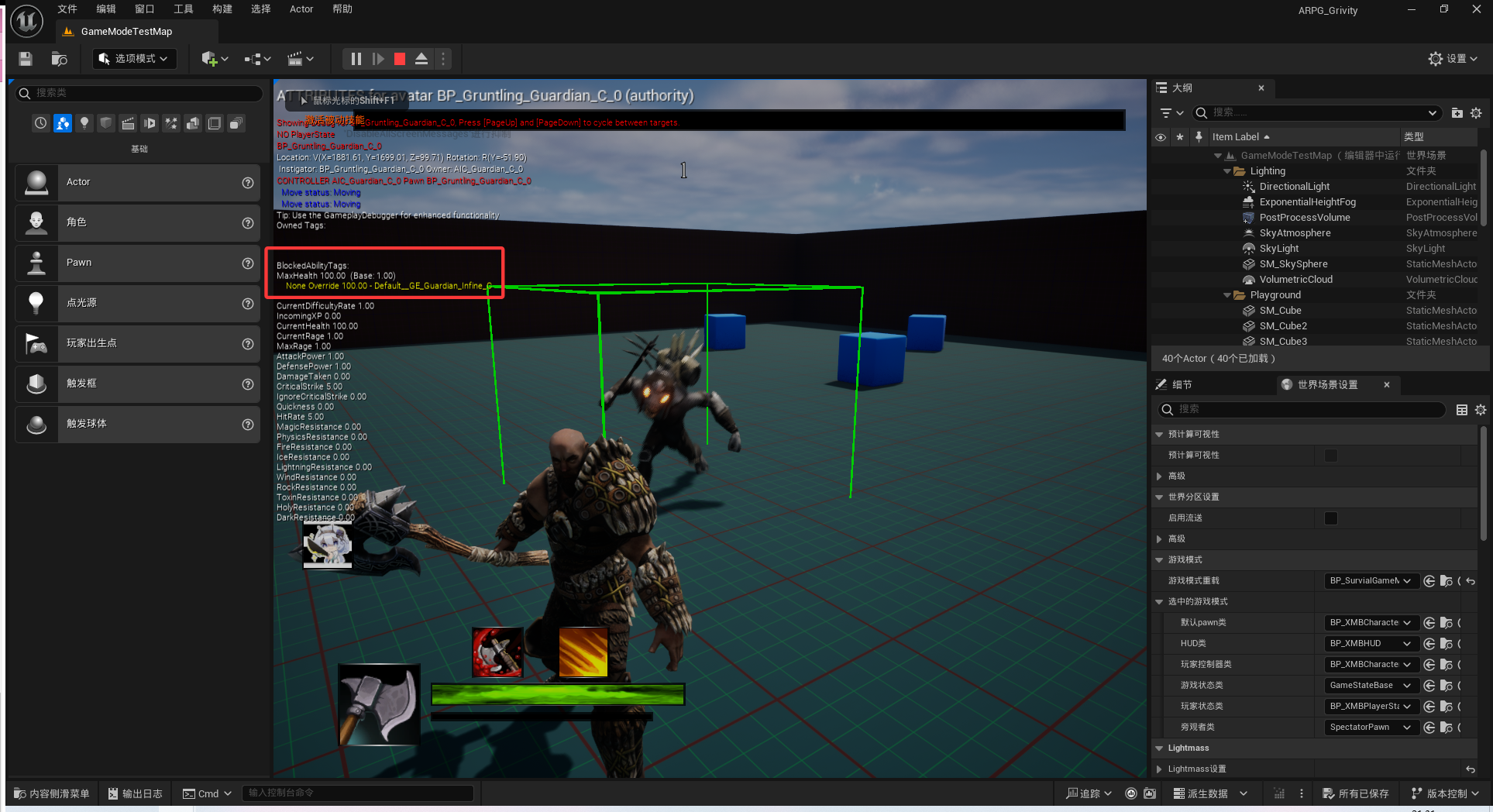Open the cinematics clapperboard dropdown
The height and width of the screenshot is (812, 1493).
(301, 59)
